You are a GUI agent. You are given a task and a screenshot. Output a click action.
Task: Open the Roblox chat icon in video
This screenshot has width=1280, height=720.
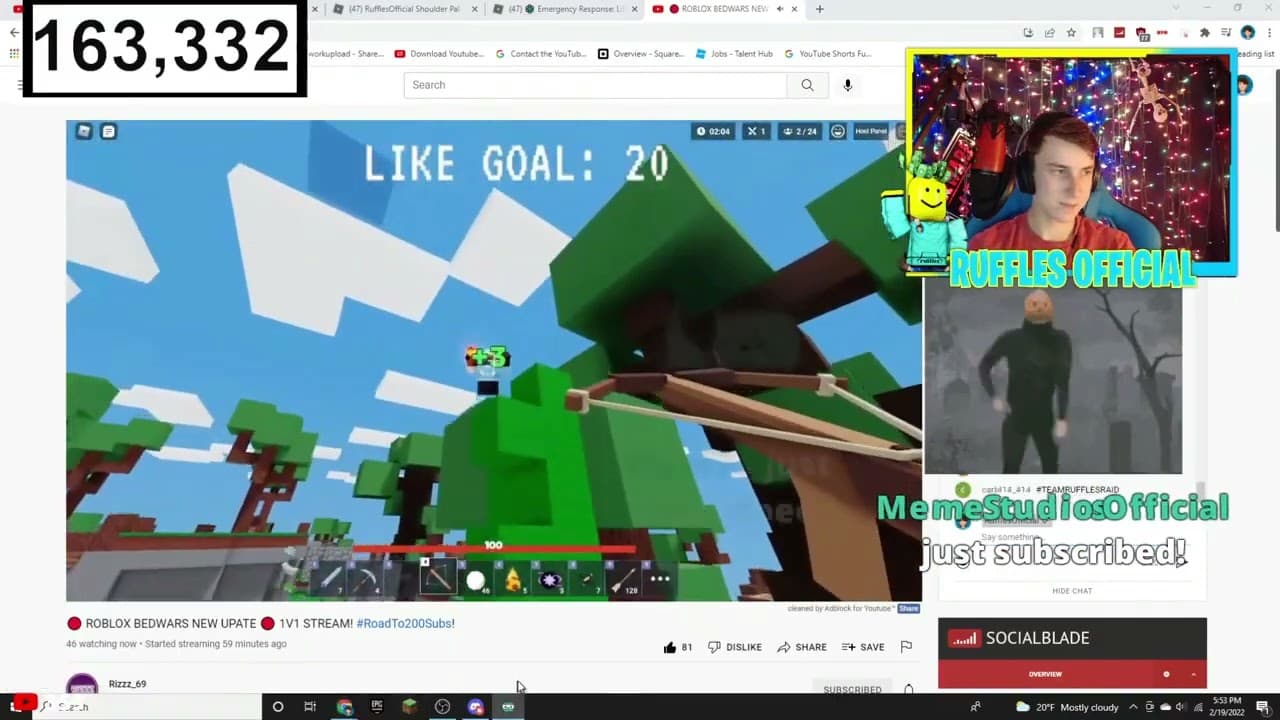[x=108, y=131]
